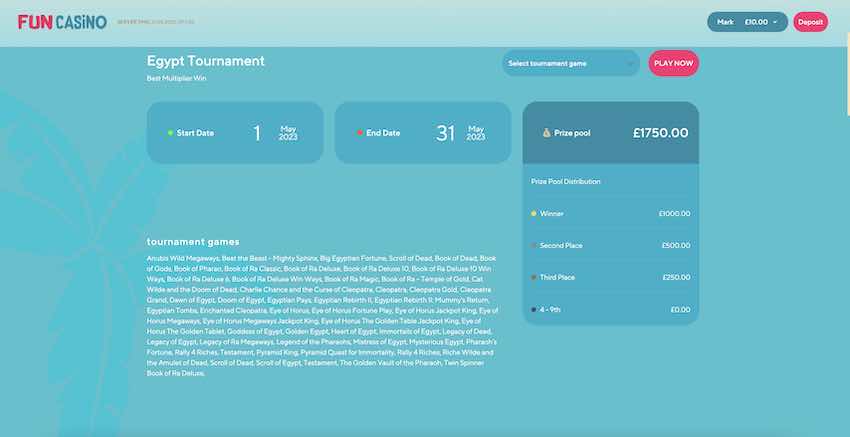The image size is (850, 437).
Task: Click the Winner label
Action: (x=551, y=214)
